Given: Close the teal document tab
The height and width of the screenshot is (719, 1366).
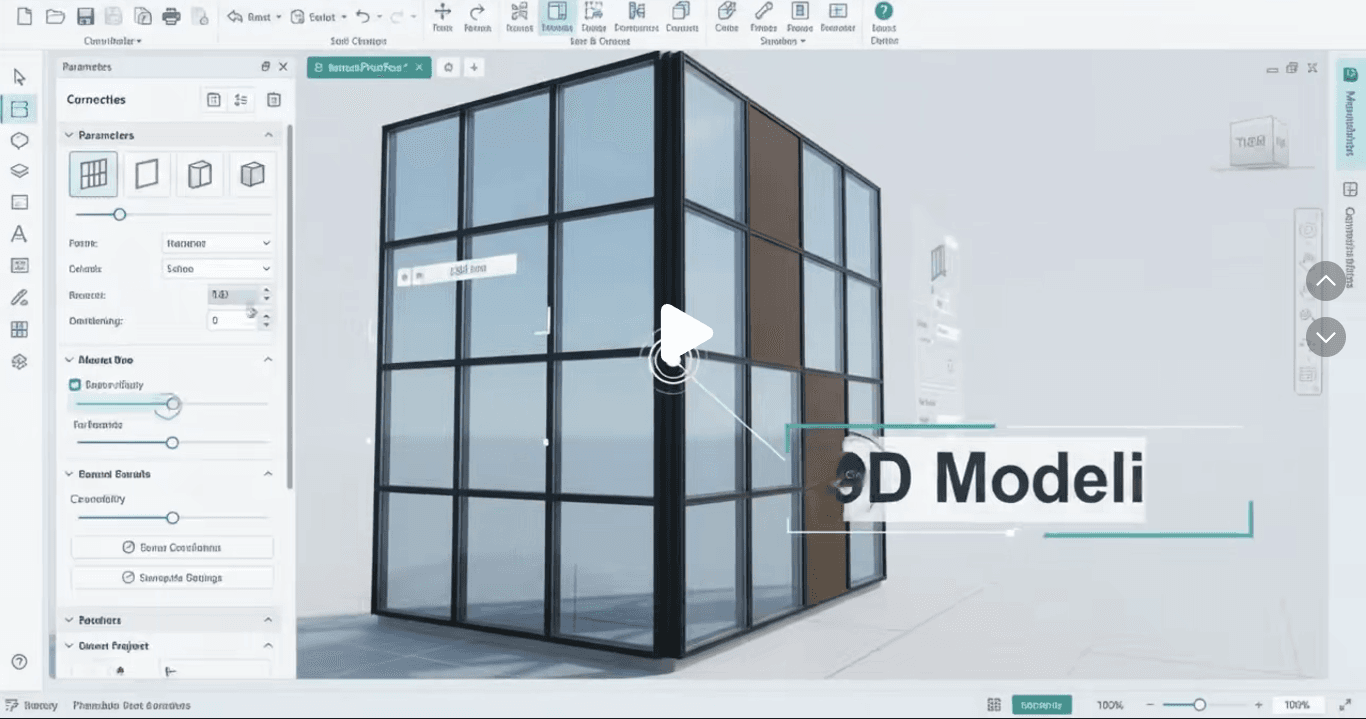Looking at the screenshot, I should click(x=420, y=67).
